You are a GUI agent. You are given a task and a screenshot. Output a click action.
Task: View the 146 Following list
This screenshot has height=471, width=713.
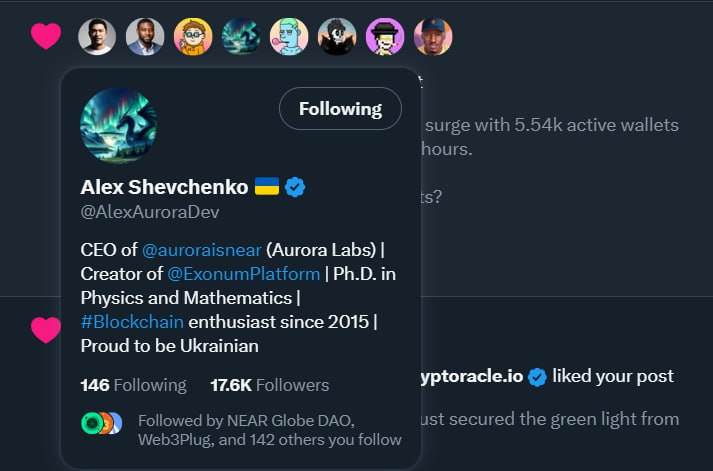tap(133, 385)
